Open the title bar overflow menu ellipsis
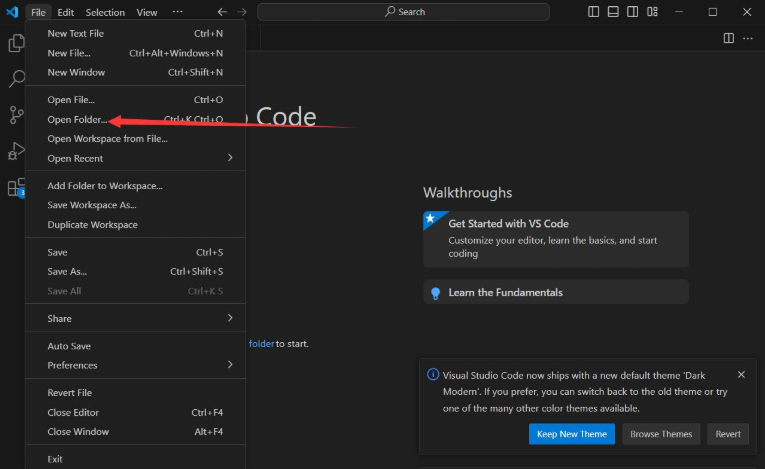The height and width of the screenshot is (469, 765). tap(178, 12)
